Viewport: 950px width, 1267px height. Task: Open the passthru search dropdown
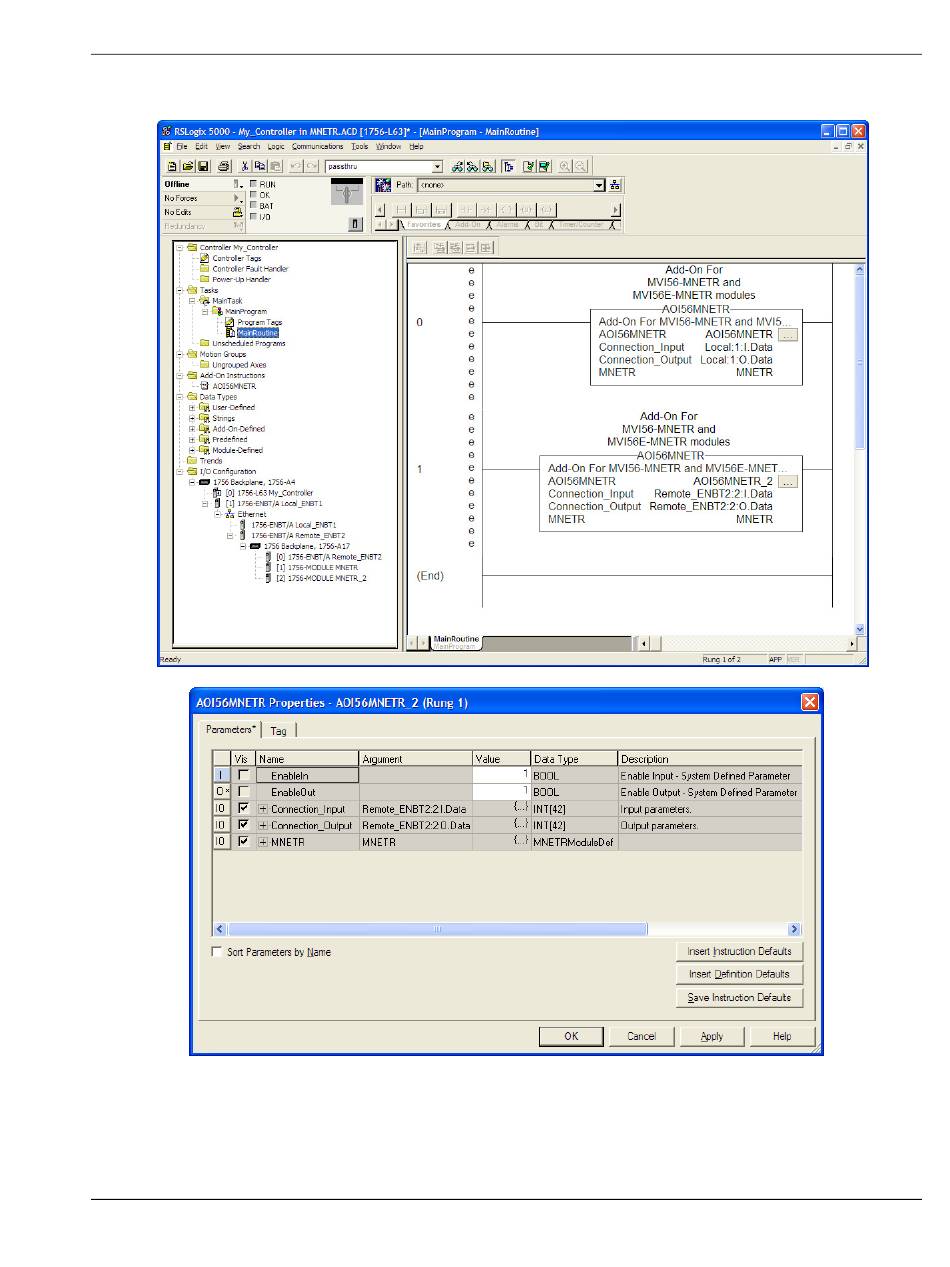click(437, 166)
